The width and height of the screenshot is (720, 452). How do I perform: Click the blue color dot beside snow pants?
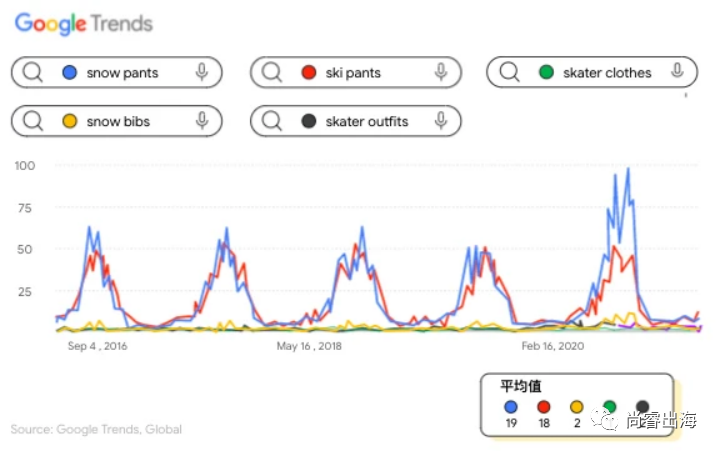click(x=70, y=73)
